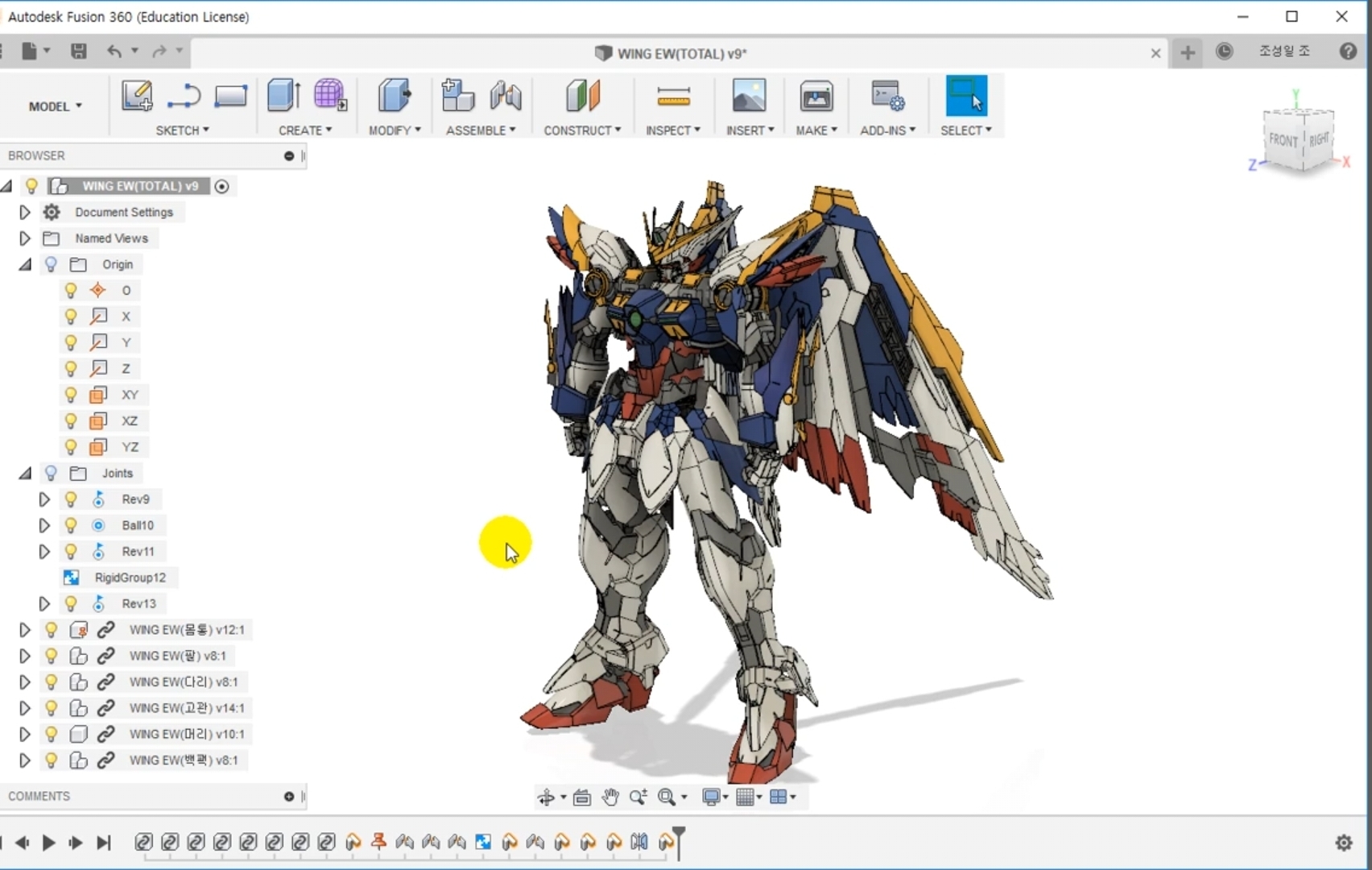1372x870 pixels.
Task: Click the Save icon in the top toolbar
Action: coord(78,52)
